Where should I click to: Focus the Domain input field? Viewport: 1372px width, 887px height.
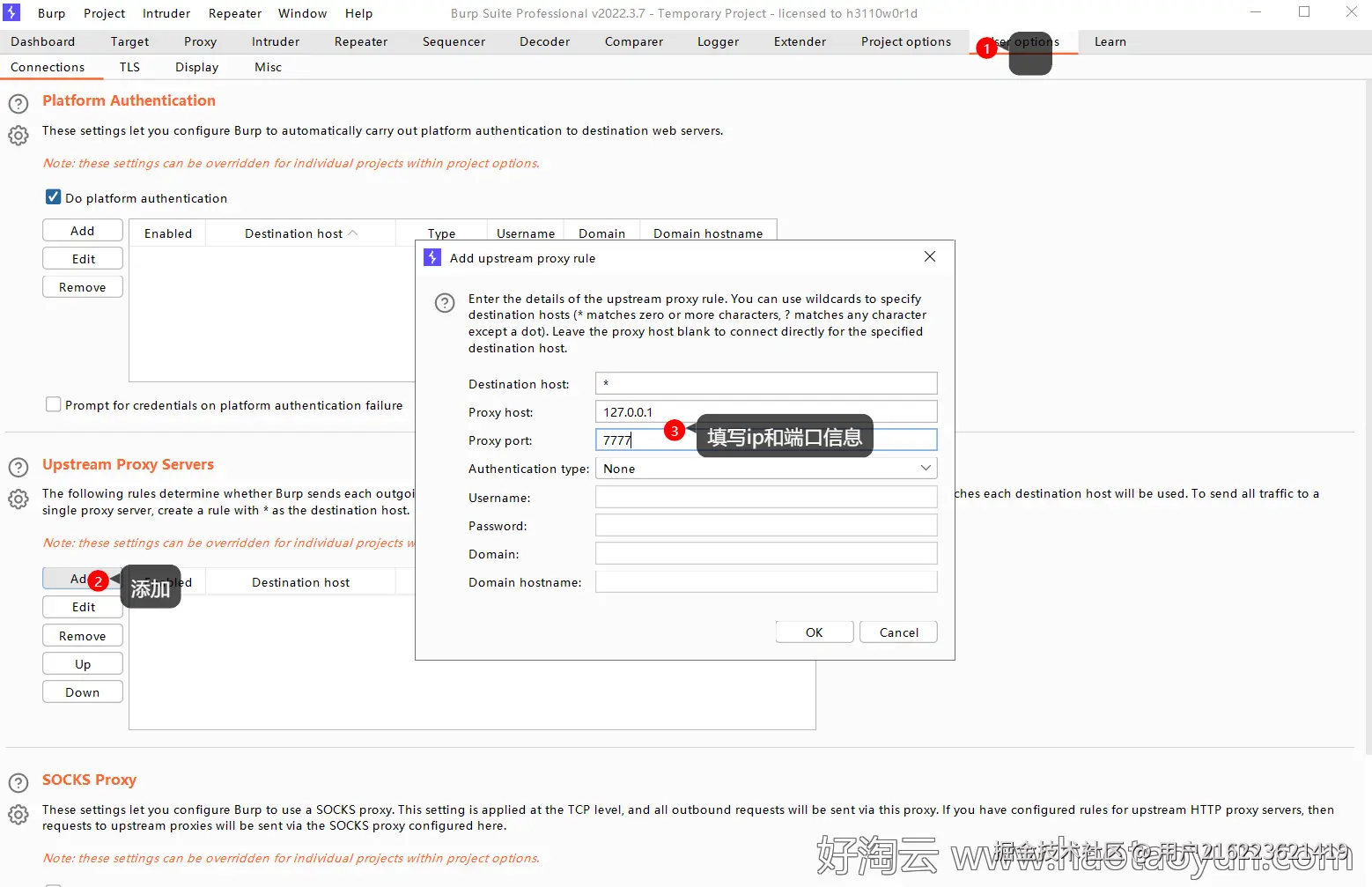(766, 554)
